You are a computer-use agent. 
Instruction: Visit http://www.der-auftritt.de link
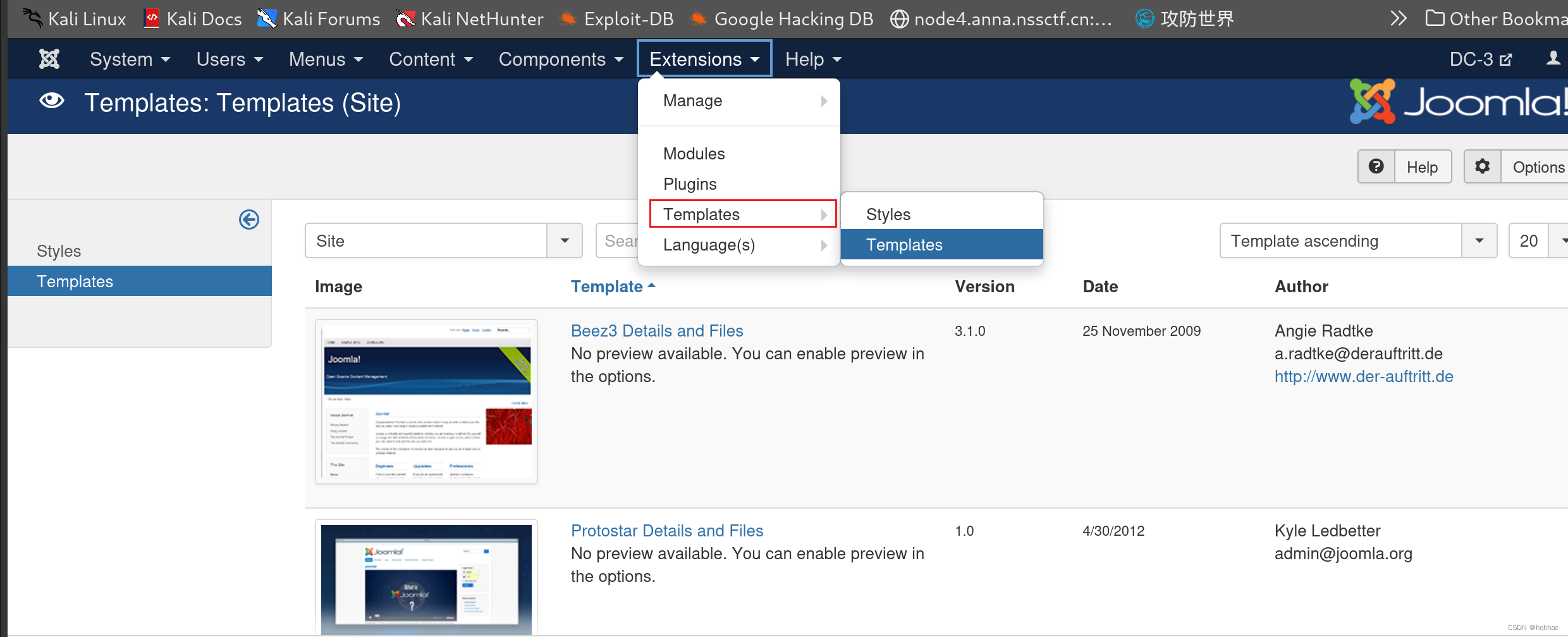click(x=1364, y=376)
